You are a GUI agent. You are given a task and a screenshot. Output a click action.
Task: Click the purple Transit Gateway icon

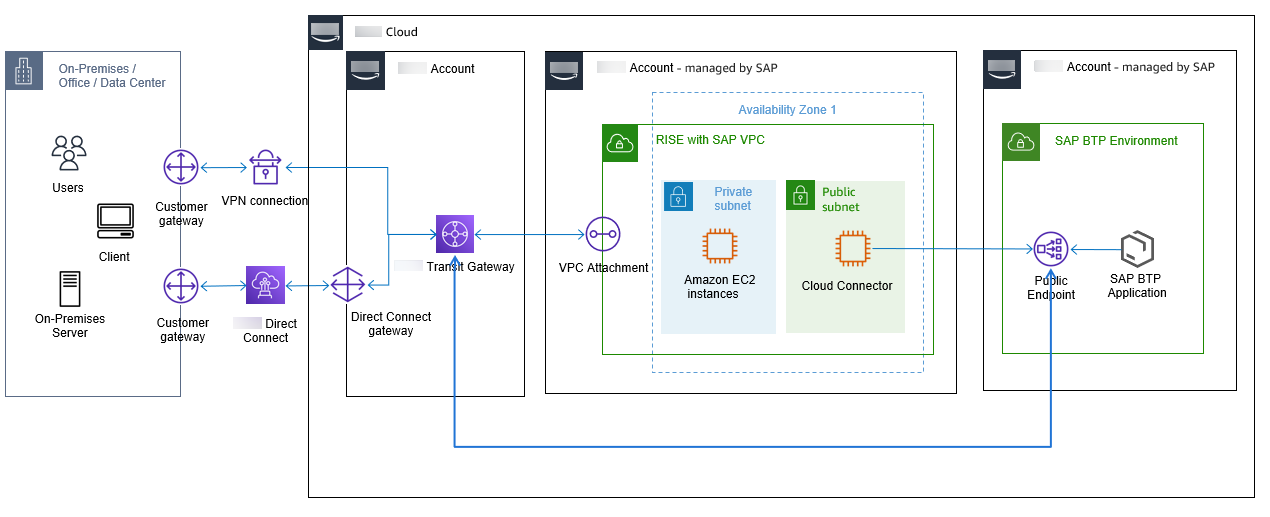pyautogui.click(x=454, y=234)
